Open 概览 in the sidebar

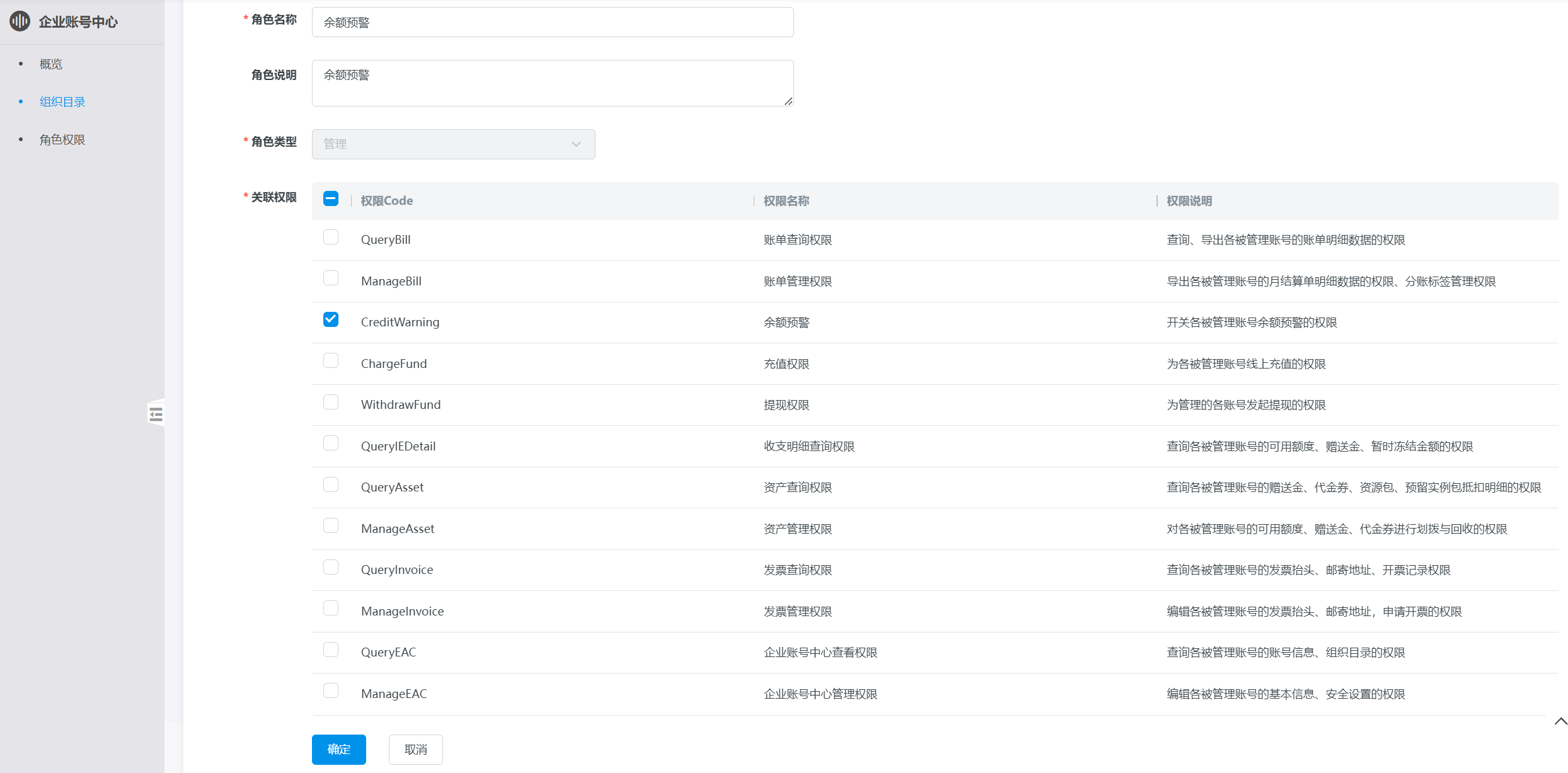51,64
